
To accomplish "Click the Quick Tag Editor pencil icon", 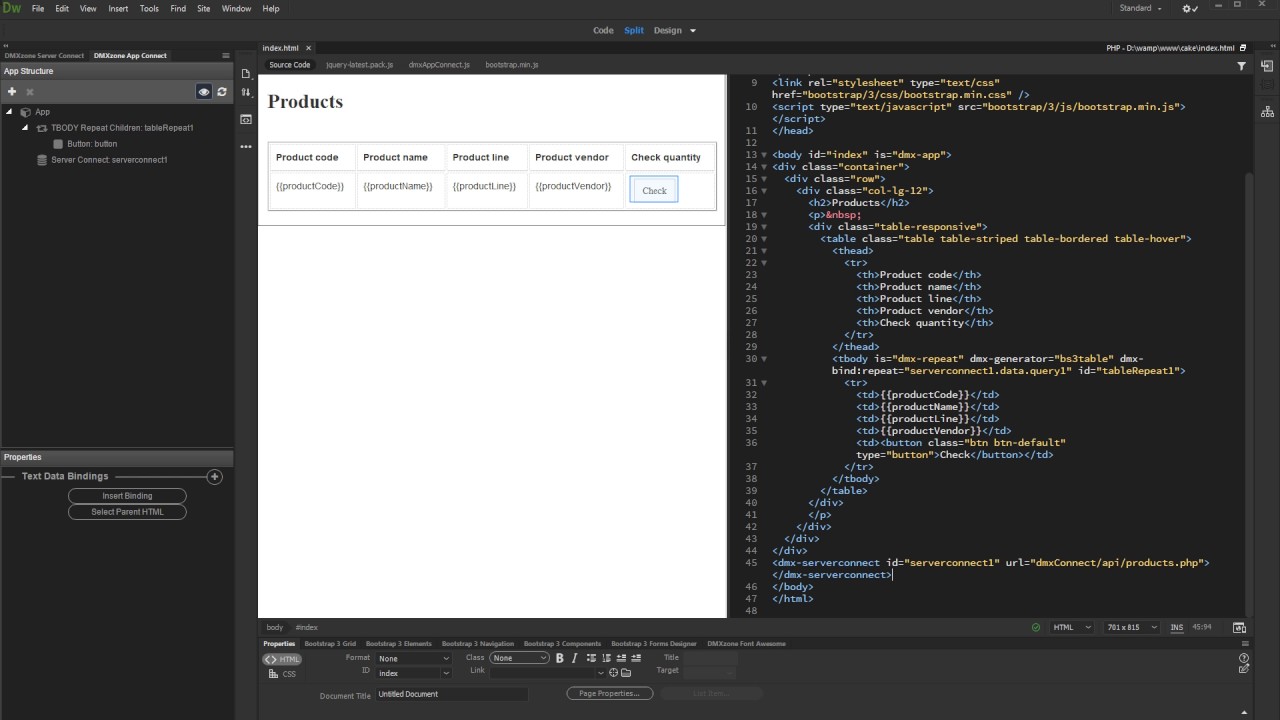I will pyautogui.click(x=1243, y=669).
